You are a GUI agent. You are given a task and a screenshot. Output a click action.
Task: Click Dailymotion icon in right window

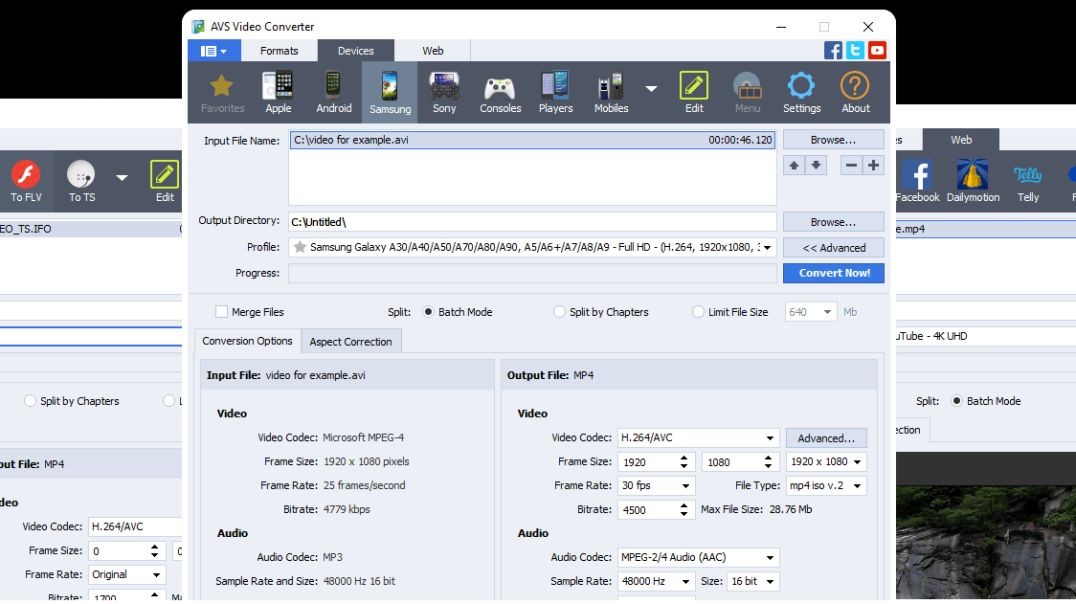click(x=973, y=181)
